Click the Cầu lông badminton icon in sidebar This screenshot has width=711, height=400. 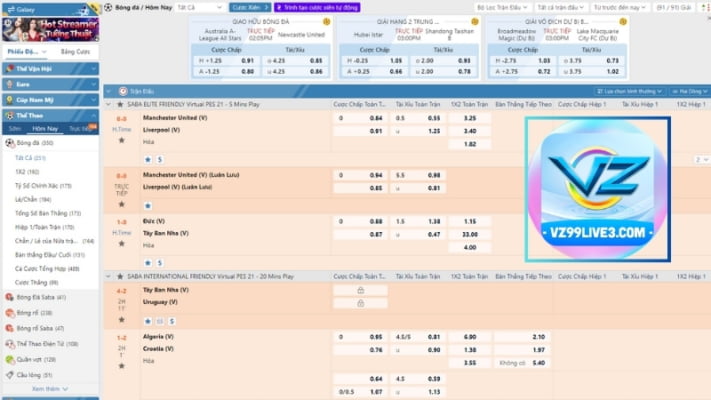[10, 374]
